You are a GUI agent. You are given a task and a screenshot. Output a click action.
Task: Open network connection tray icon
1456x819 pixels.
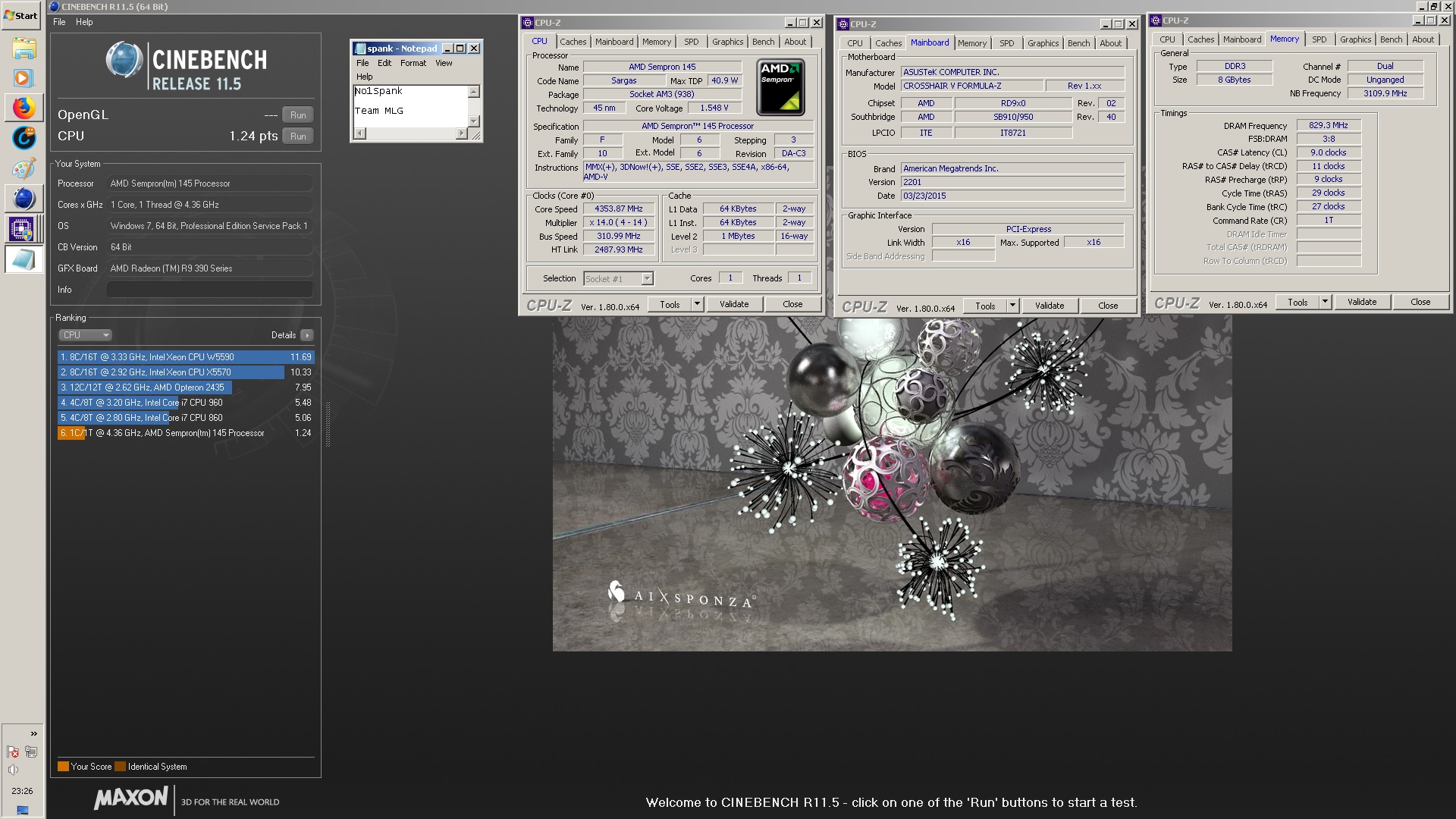click(x=31, y=752)
